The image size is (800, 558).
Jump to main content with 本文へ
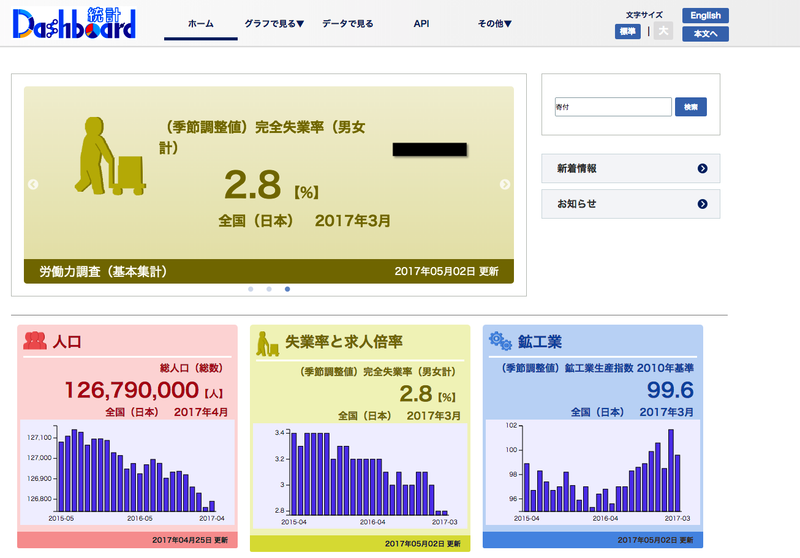[x=705, y=34]
